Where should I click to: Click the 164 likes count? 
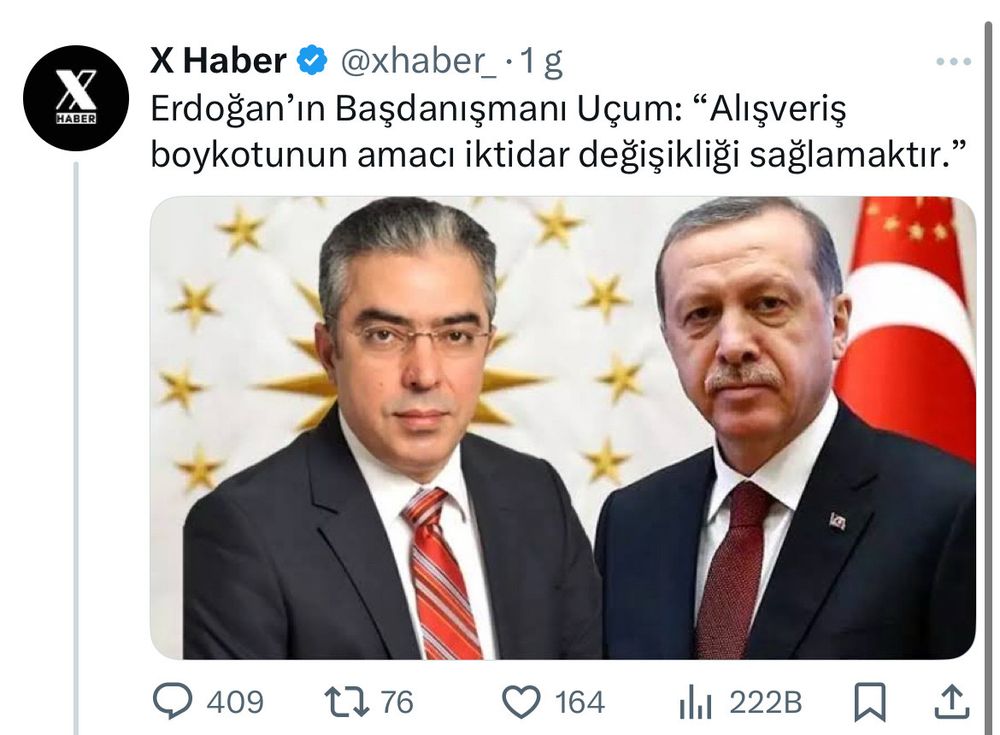579,702
